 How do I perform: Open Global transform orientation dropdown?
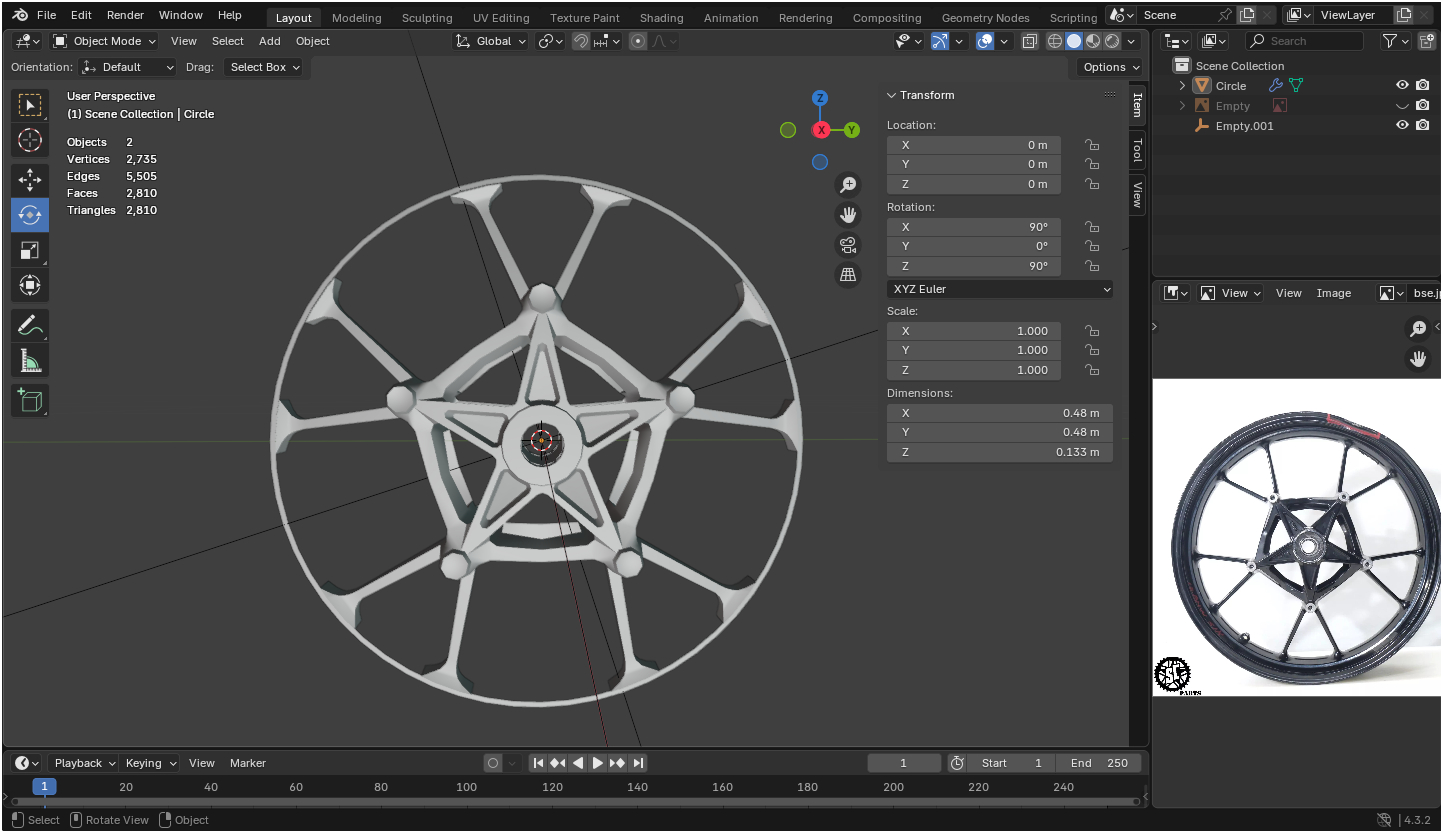[489, 41]
